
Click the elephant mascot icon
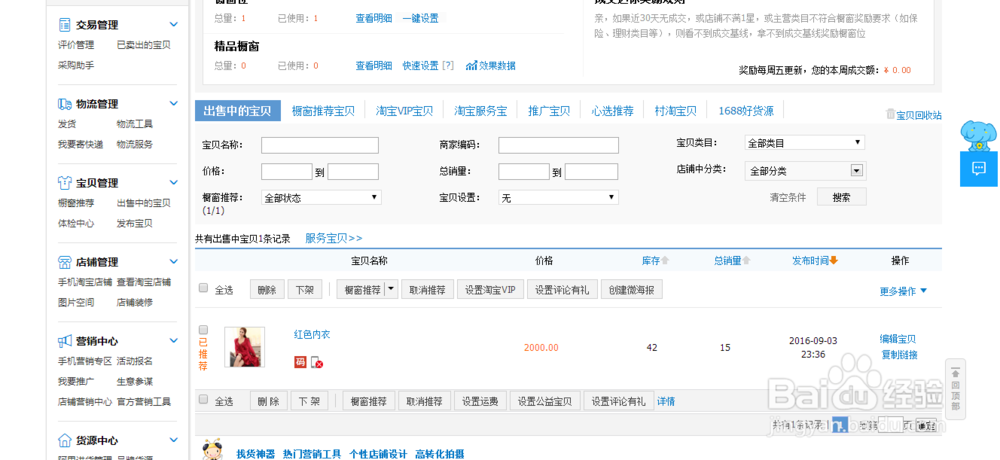[x=978, y=135]
